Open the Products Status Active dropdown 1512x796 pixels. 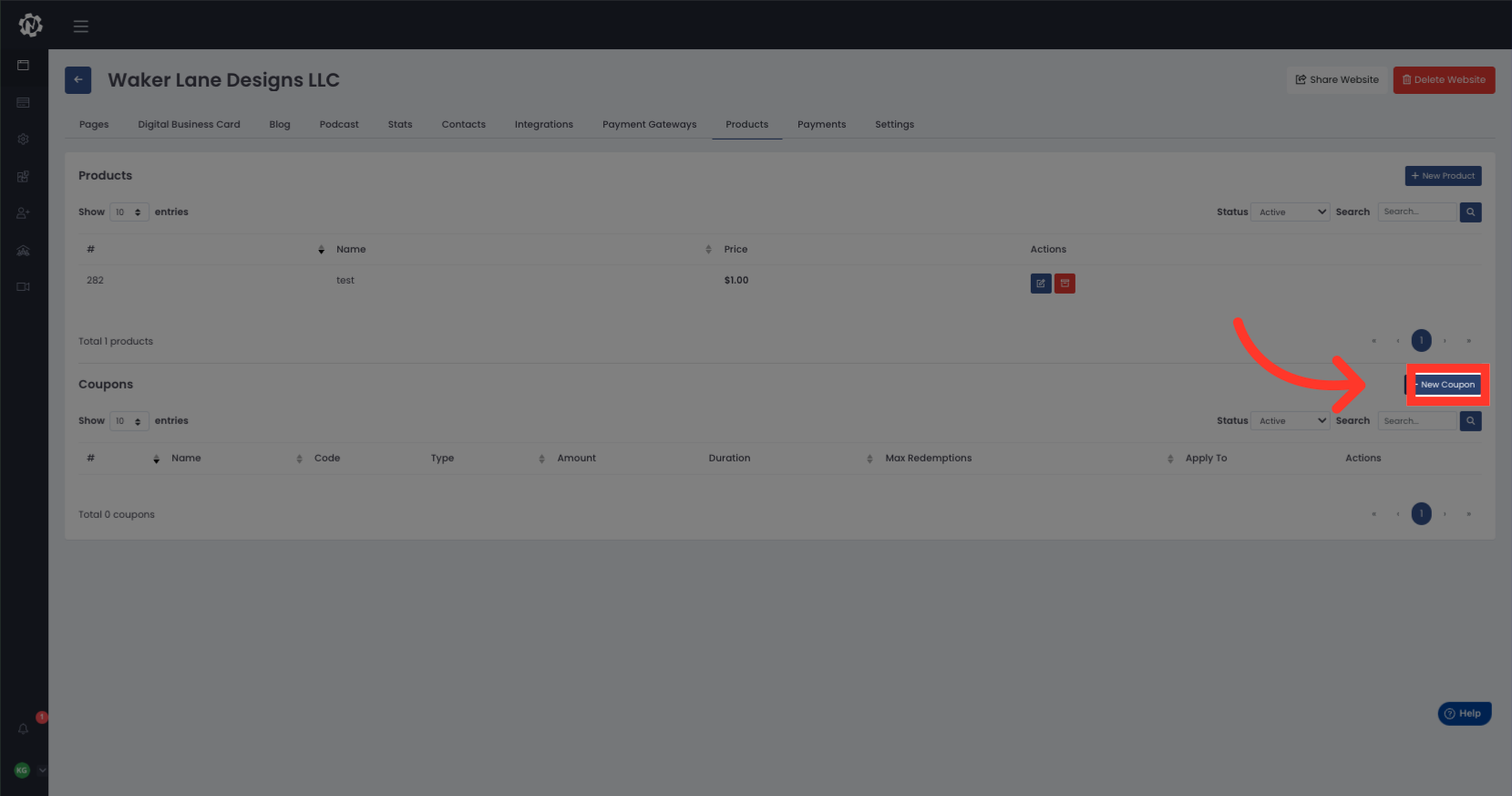point(1291,212)
